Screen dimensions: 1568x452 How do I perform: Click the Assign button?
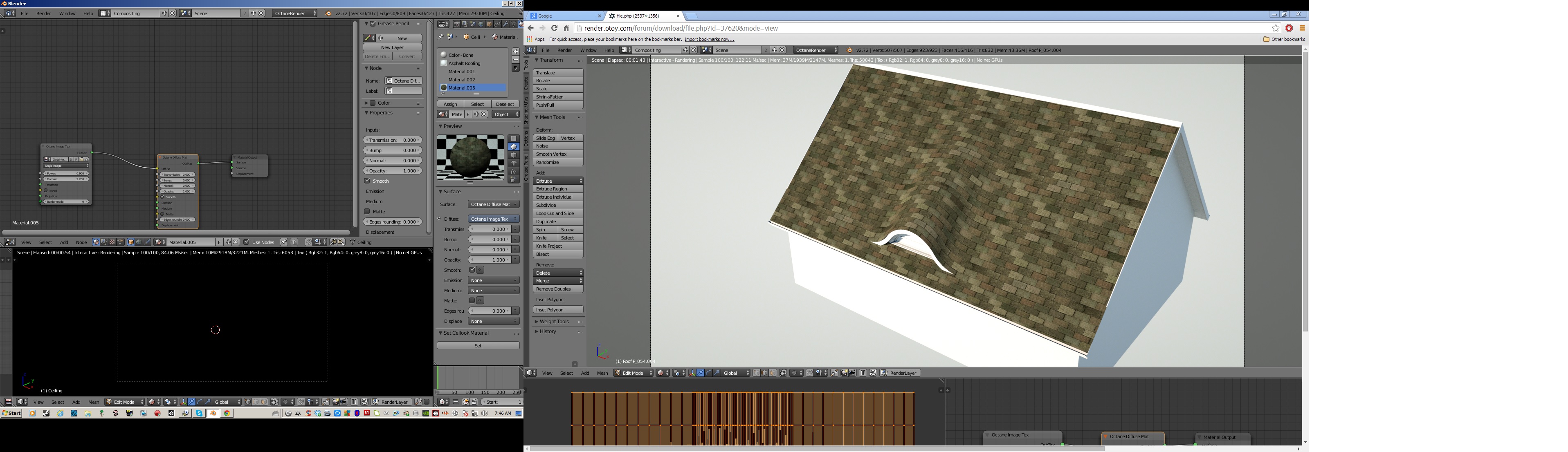click(450, 104)
